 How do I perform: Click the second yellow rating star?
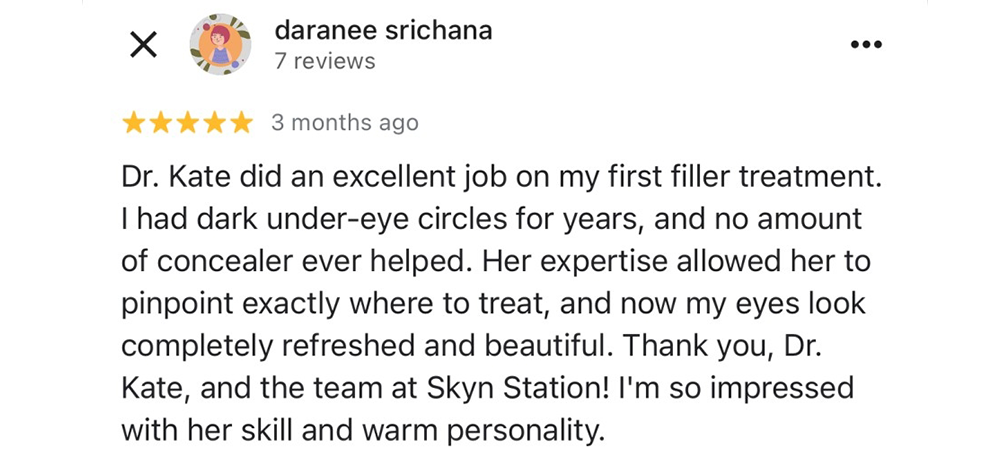coord(160,124)
